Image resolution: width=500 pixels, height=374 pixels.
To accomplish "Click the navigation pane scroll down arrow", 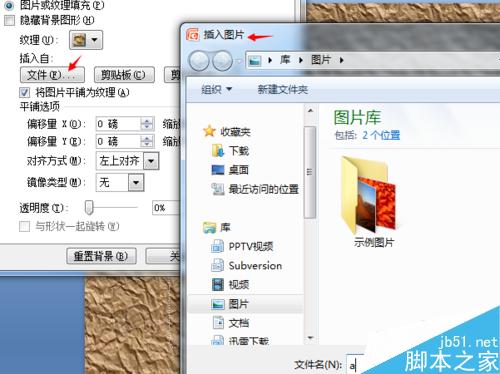I will click(x=310, y=338).
